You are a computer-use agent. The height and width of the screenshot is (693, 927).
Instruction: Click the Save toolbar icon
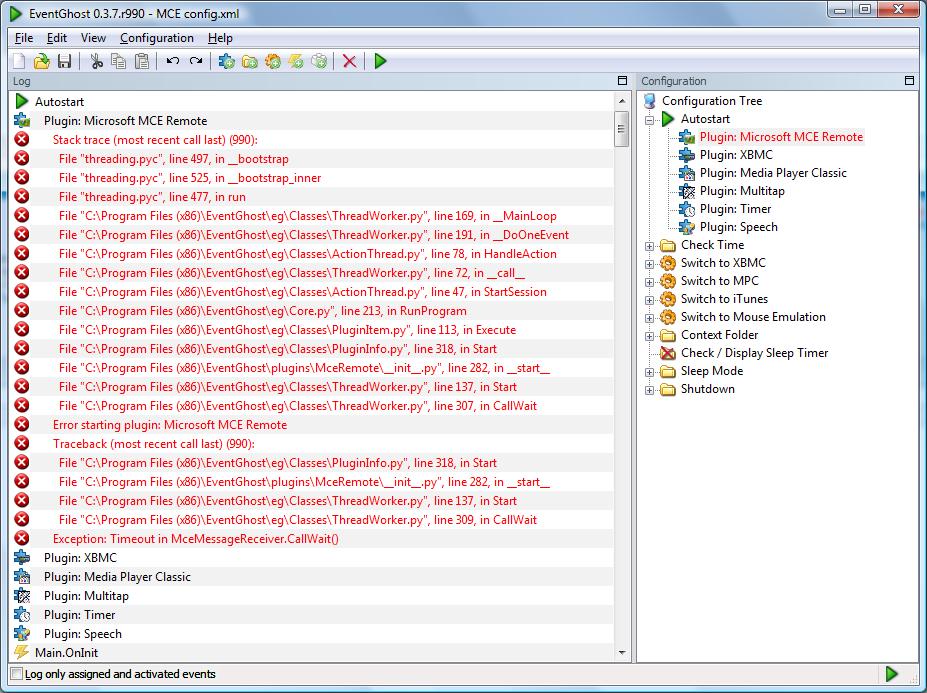pos(64,61)
